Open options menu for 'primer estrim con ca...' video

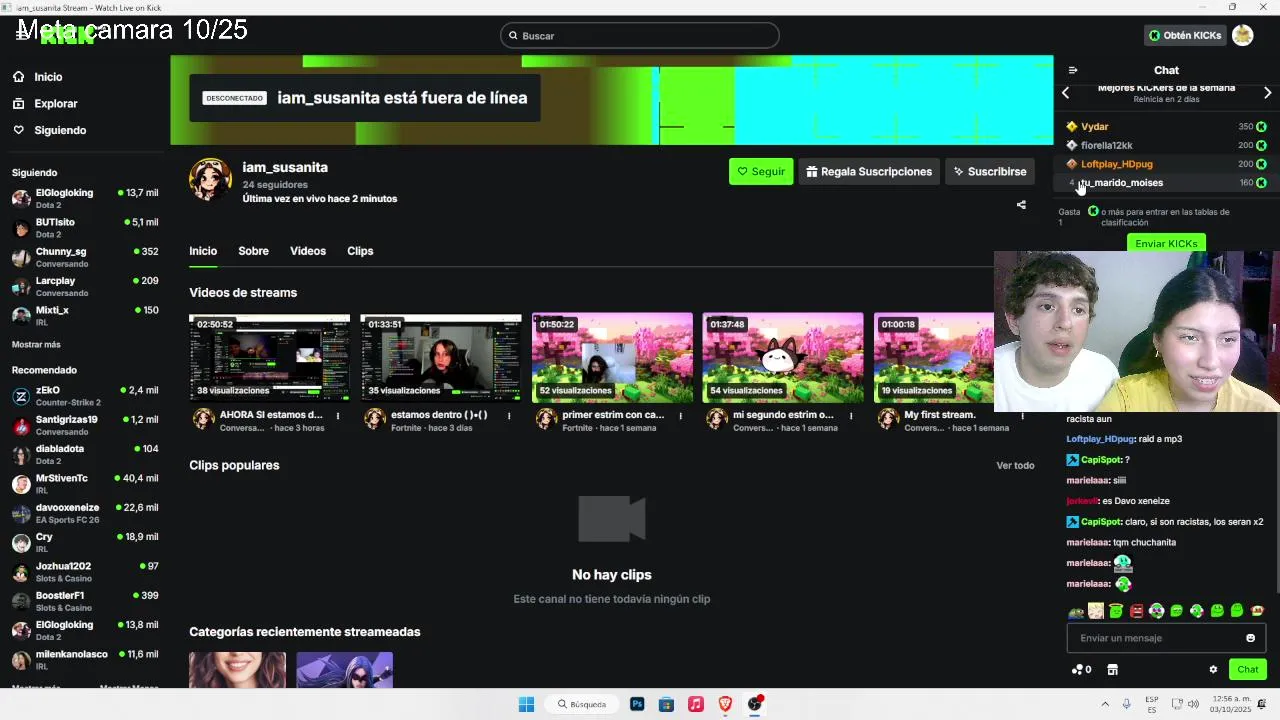680,415
